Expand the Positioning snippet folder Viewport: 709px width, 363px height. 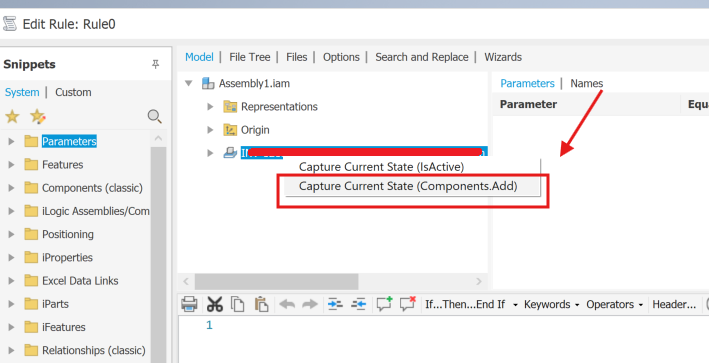point(11,234)
